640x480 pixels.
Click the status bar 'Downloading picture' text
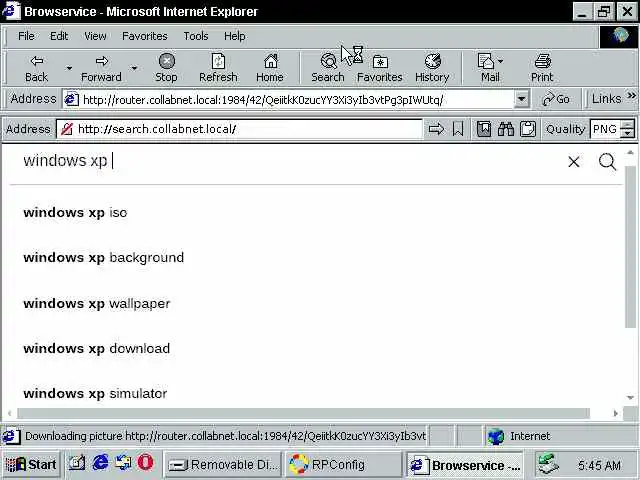225,436
